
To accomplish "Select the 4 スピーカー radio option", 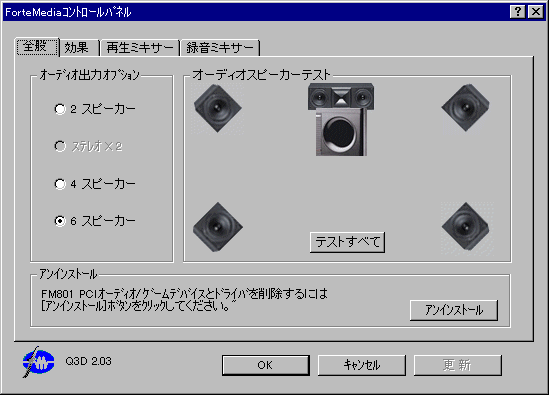I will pyautogui.click(x=95, y=184).
